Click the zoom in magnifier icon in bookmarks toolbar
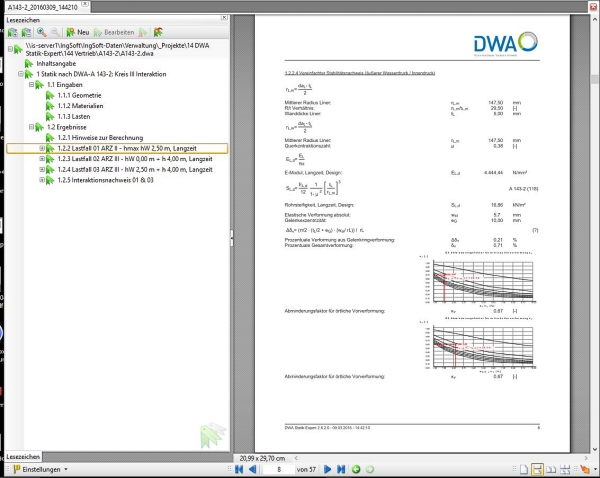The width and height of the screenshot is (600, 478). tap(41, 32)
